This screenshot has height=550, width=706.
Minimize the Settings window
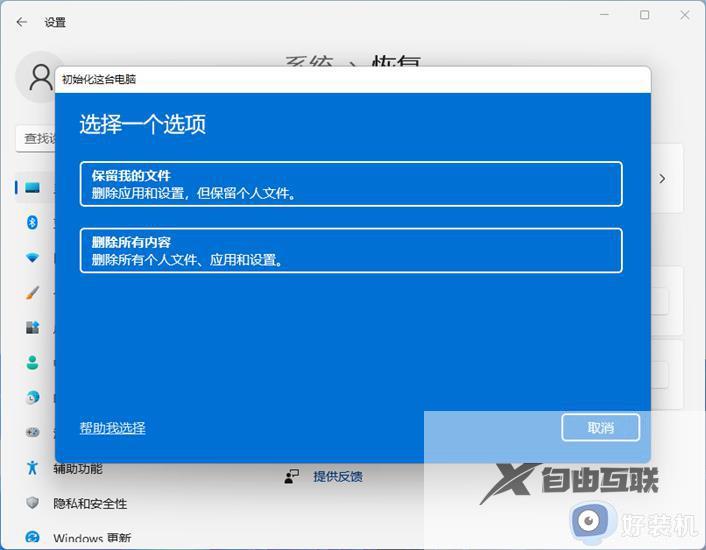tap(604, 15)
